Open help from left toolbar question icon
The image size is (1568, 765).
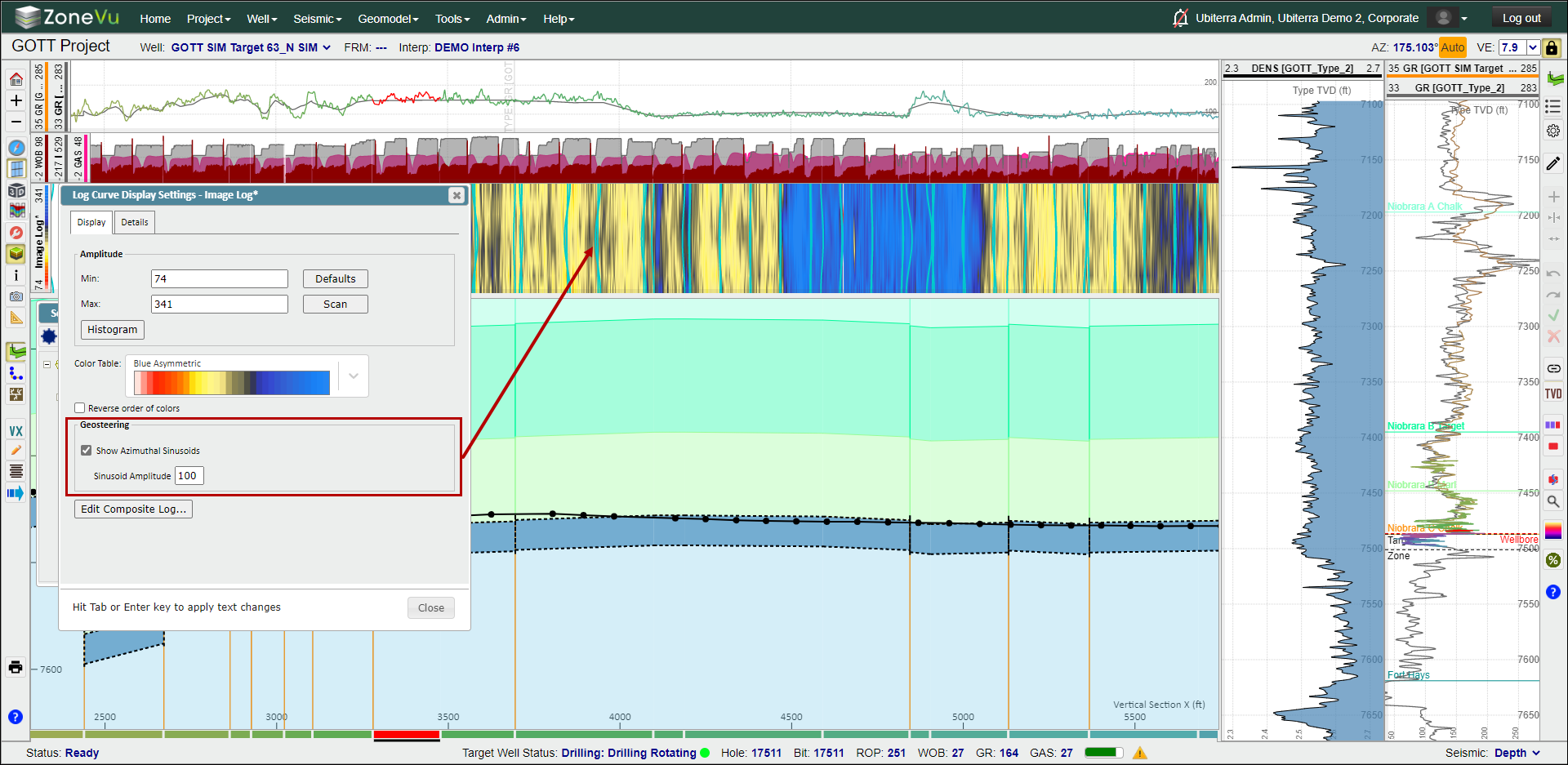tap(16, 717)
